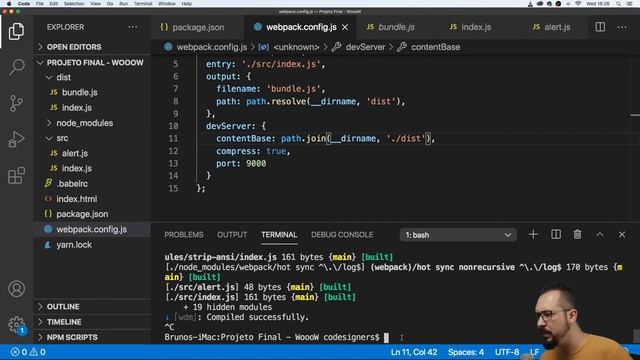This screenshot has width=640, height=360.
Task: Click Ln 11, Col 42 in status bar
Action: (x=414, y=352)
